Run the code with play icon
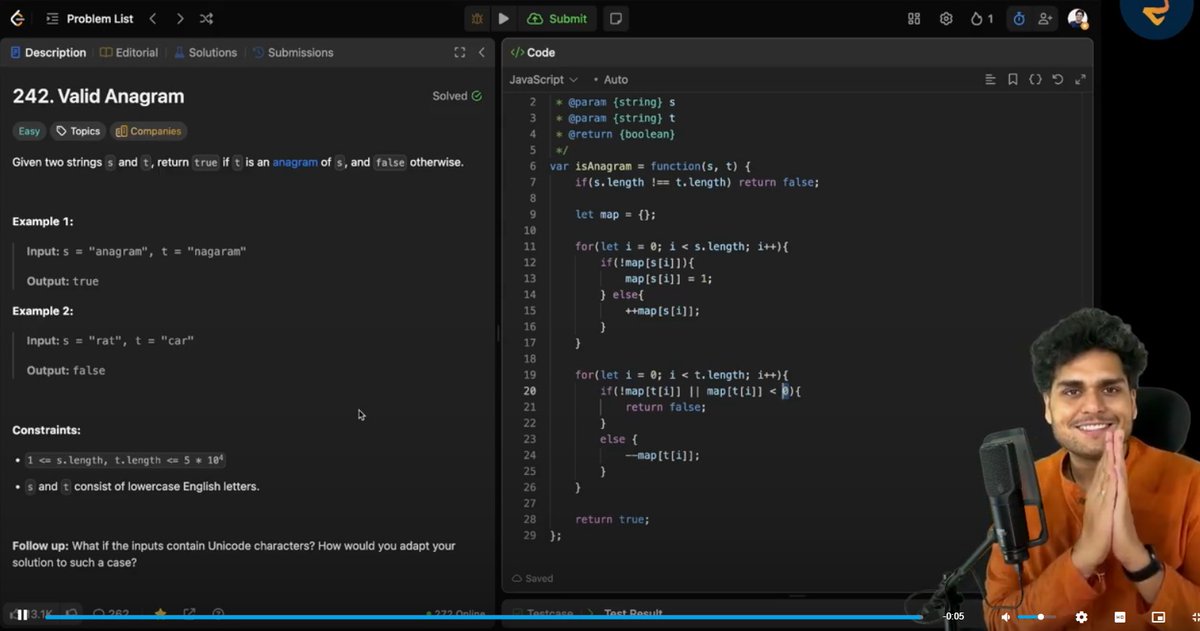The image size is (1200, 631). click(x=503, y=18)
